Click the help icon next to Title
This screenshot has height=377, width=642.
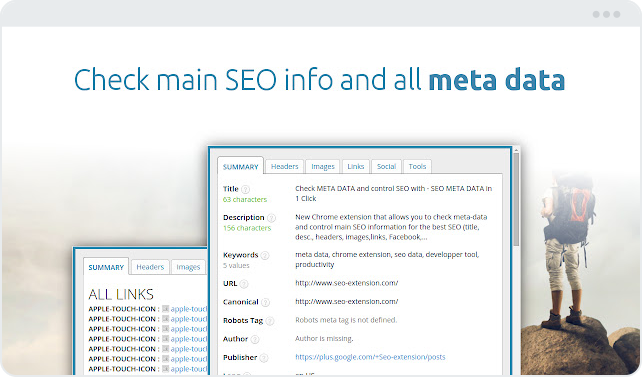click(245, 189)
